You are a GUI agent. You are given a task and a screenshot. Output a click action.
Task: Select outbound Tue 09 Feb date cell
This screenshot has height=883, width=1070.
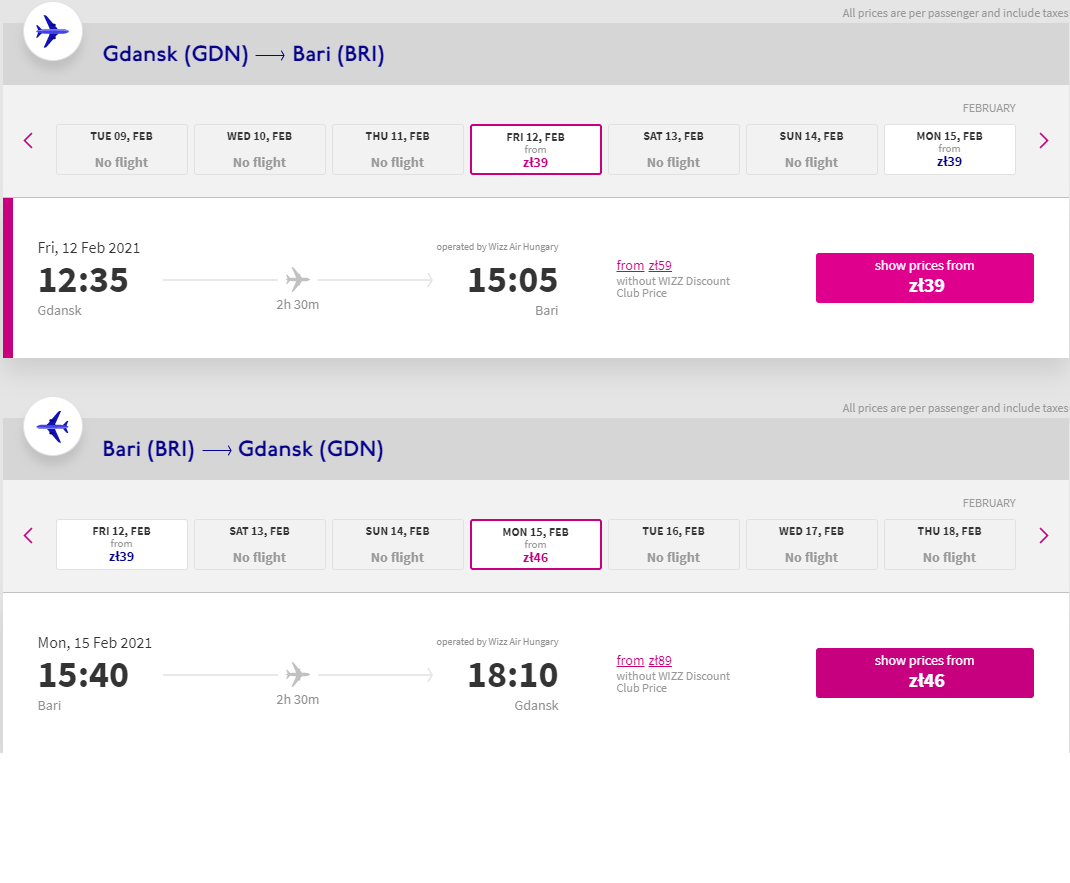coord(121,149)
